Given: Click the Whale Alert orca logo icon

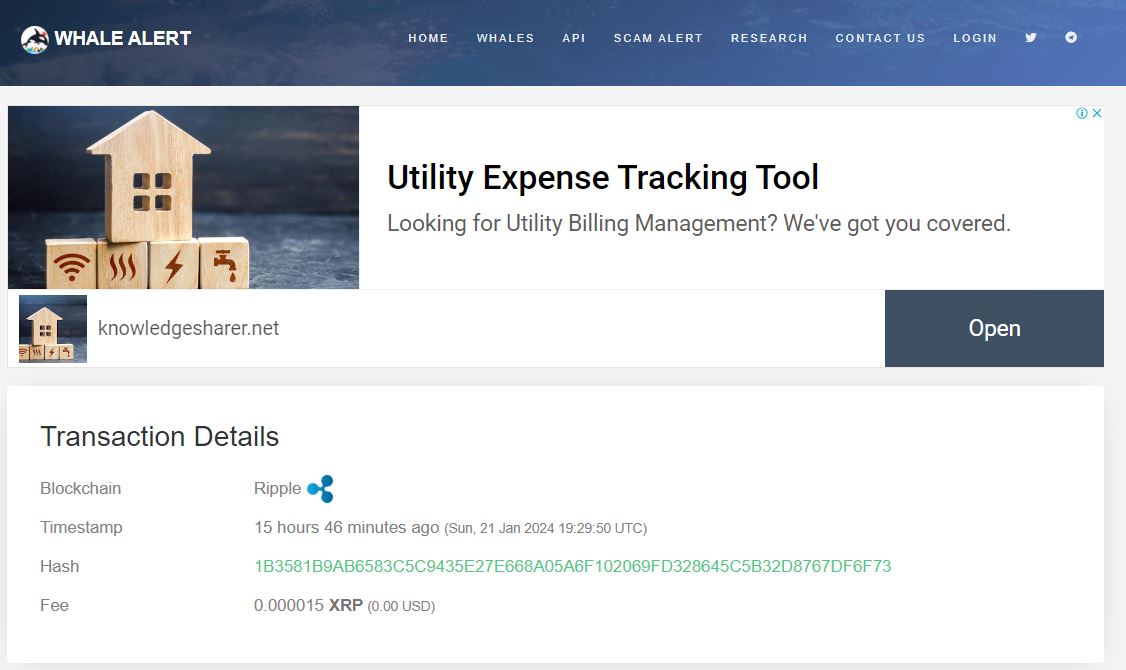Looking at the screenshot, I should (34, 39).
